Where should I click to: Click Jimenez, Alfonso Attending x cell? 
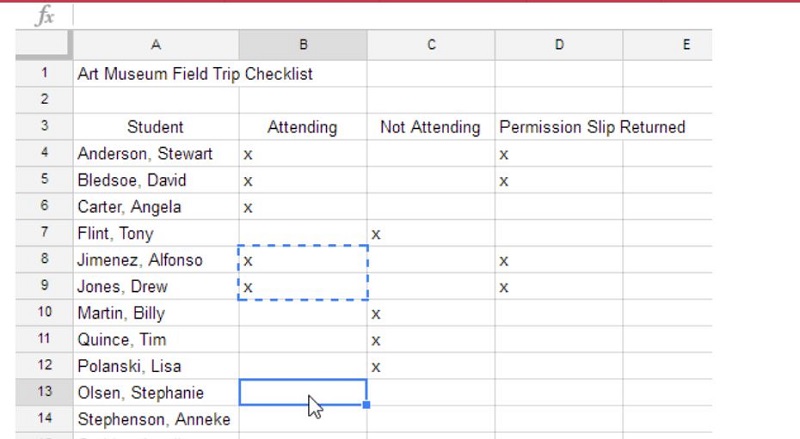click(302, 260)
